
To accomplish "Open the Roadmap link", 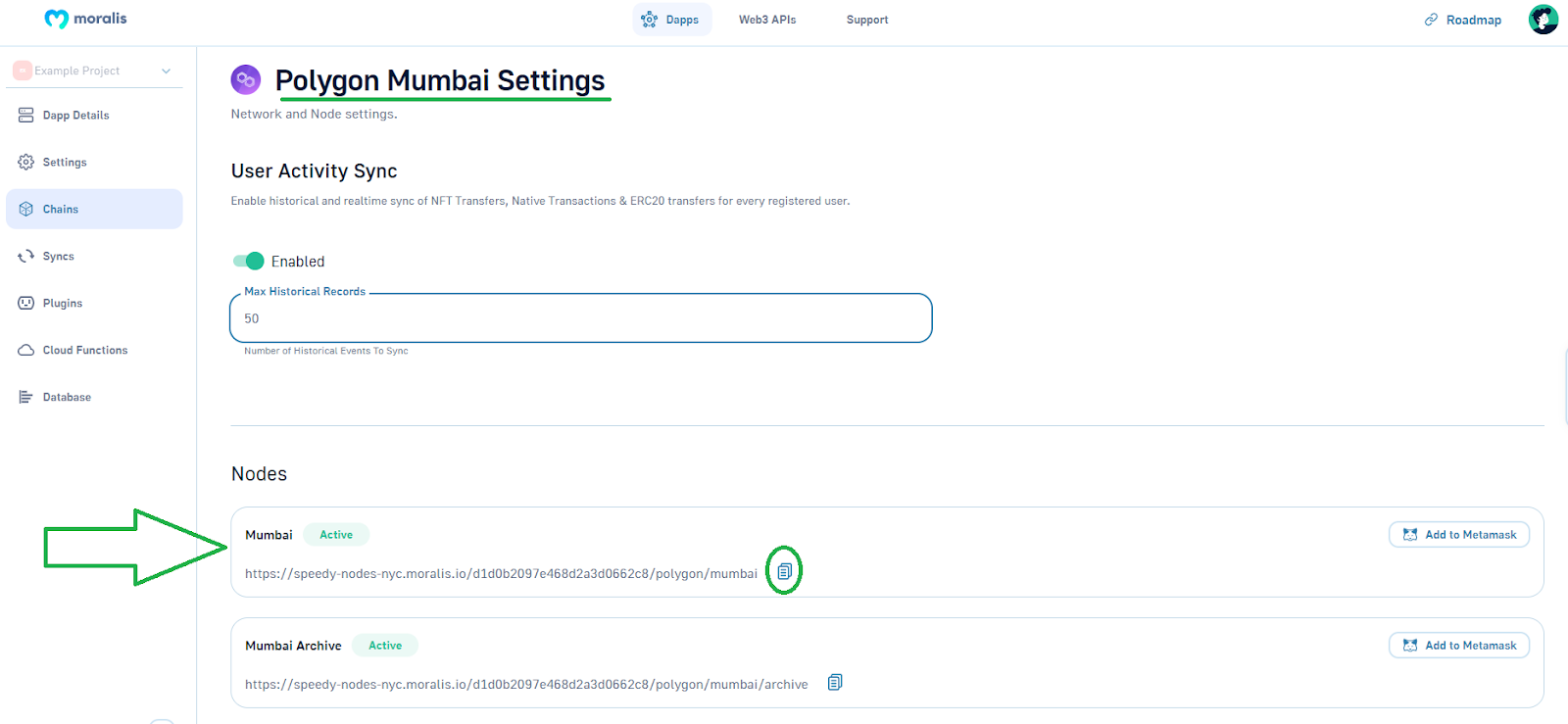I will (1462, 20).
